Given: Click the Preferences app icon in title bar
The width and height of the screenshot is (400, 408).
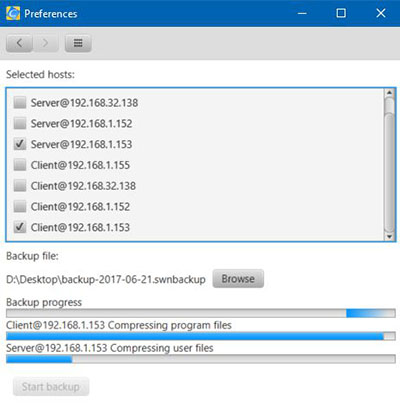Looking at the screenshot, I should (x=13, y=13).
